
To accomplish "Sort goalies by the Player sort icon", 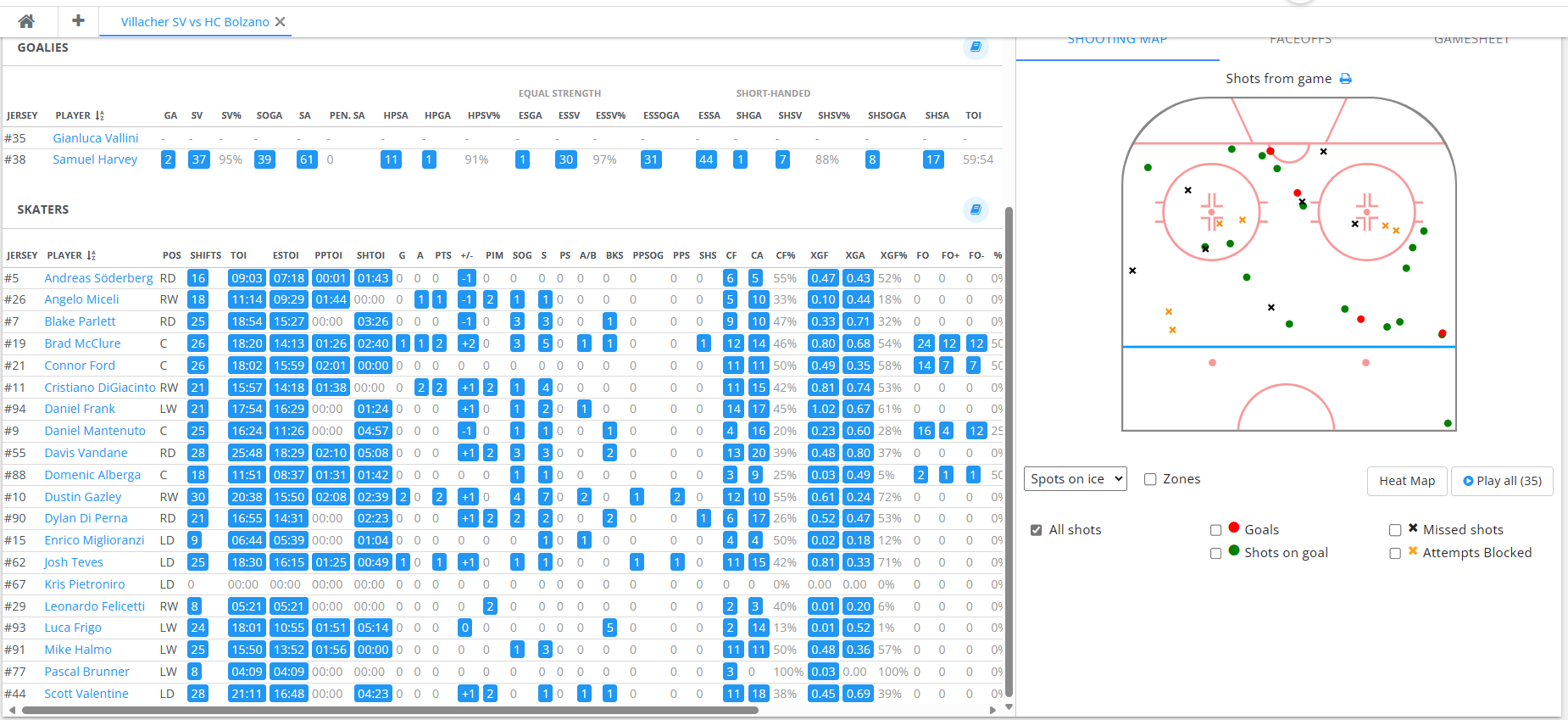I will 100,115.
